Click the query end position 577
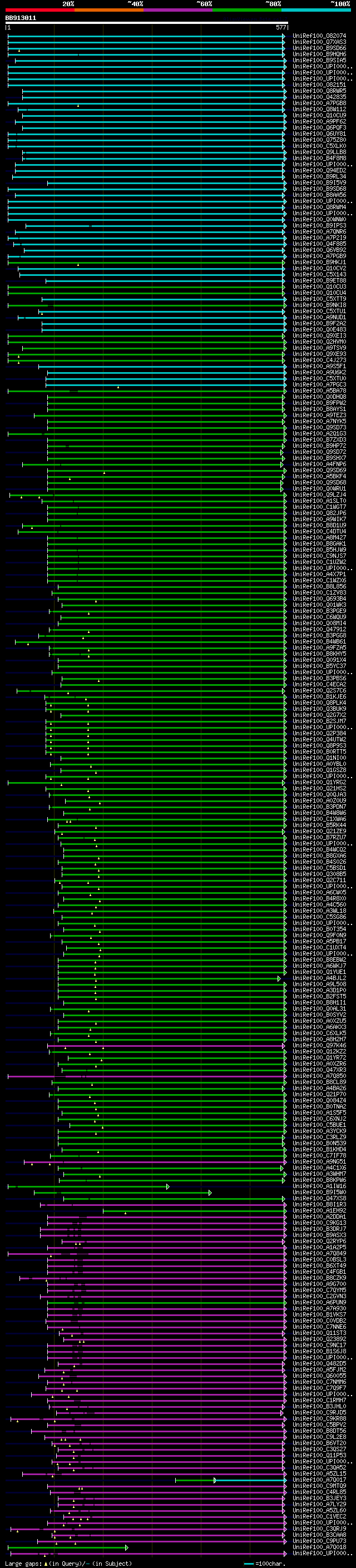The width and height of the screenshot is (356, 1568). (x=281, y=28)
